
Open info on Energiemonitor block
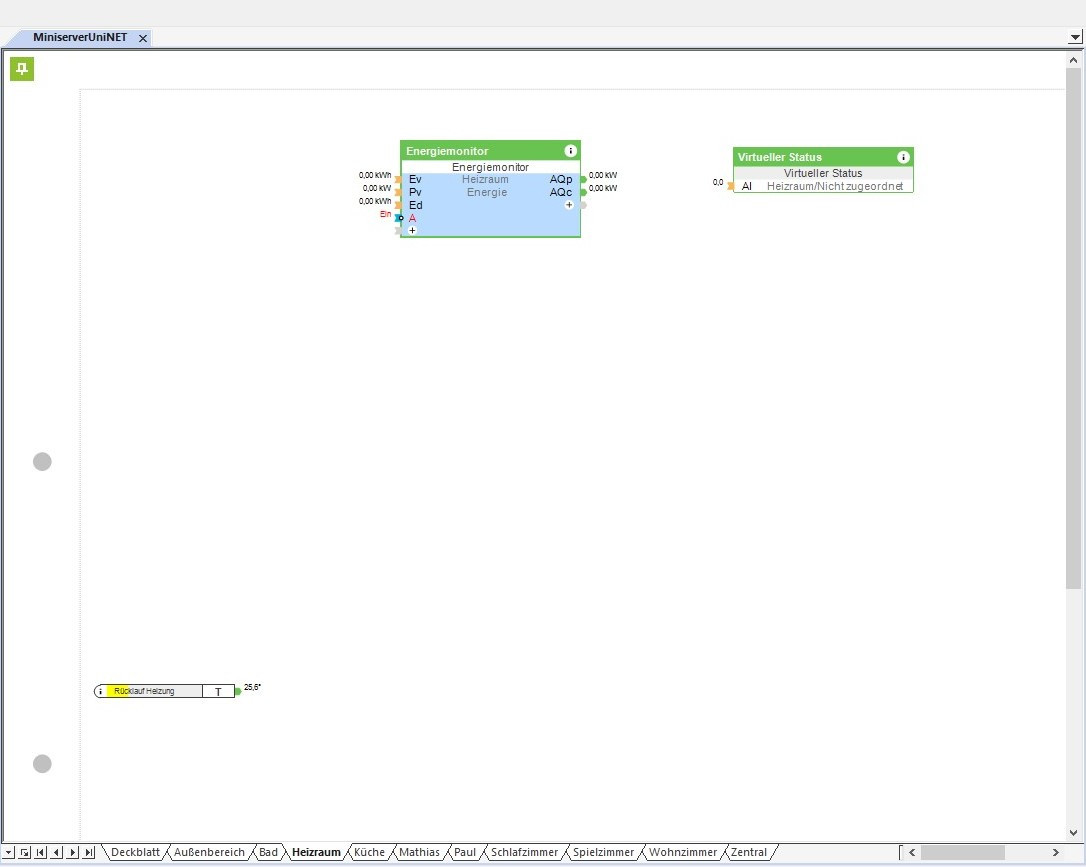point(570,151)
